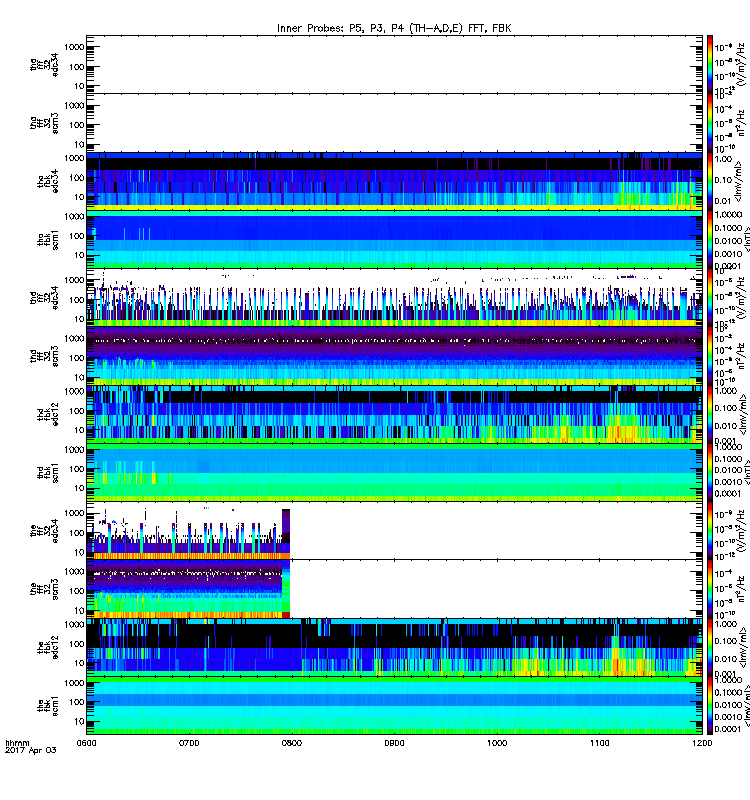
Task: Click the '2017 Apr 03' date label
Action: coord(31,750)
